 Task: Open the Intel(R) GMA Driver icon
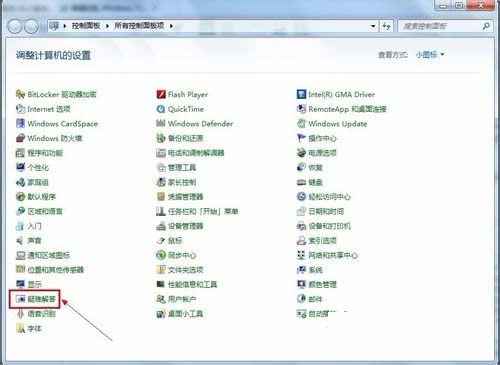click(301, 94)
